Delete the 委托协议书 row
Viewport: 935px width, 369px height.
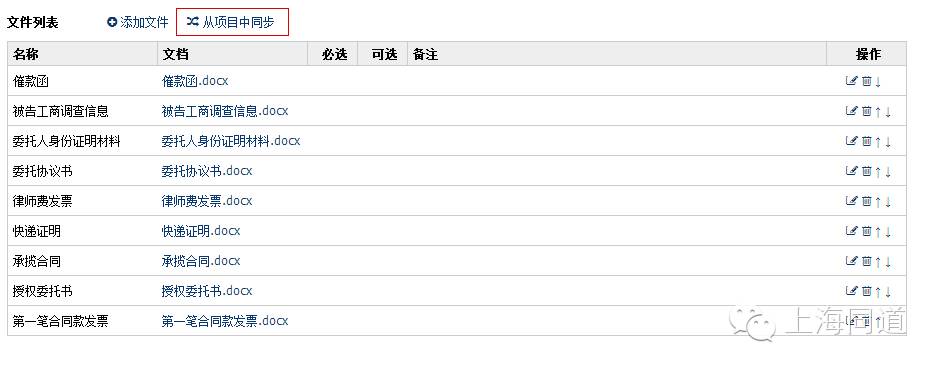(866, 171)
